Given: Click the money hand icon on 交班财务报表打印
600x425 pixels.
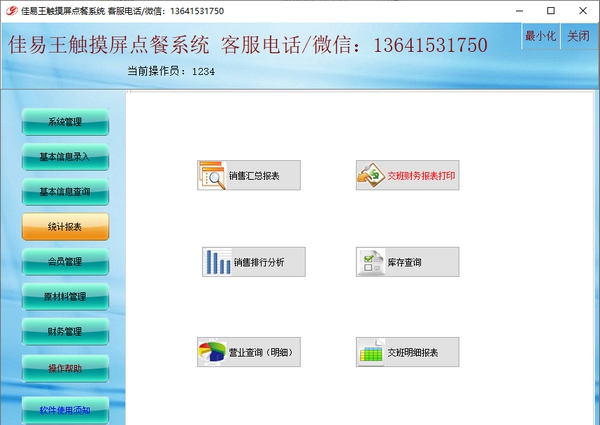Looking at the screenshot, I should tap(371, 175).
